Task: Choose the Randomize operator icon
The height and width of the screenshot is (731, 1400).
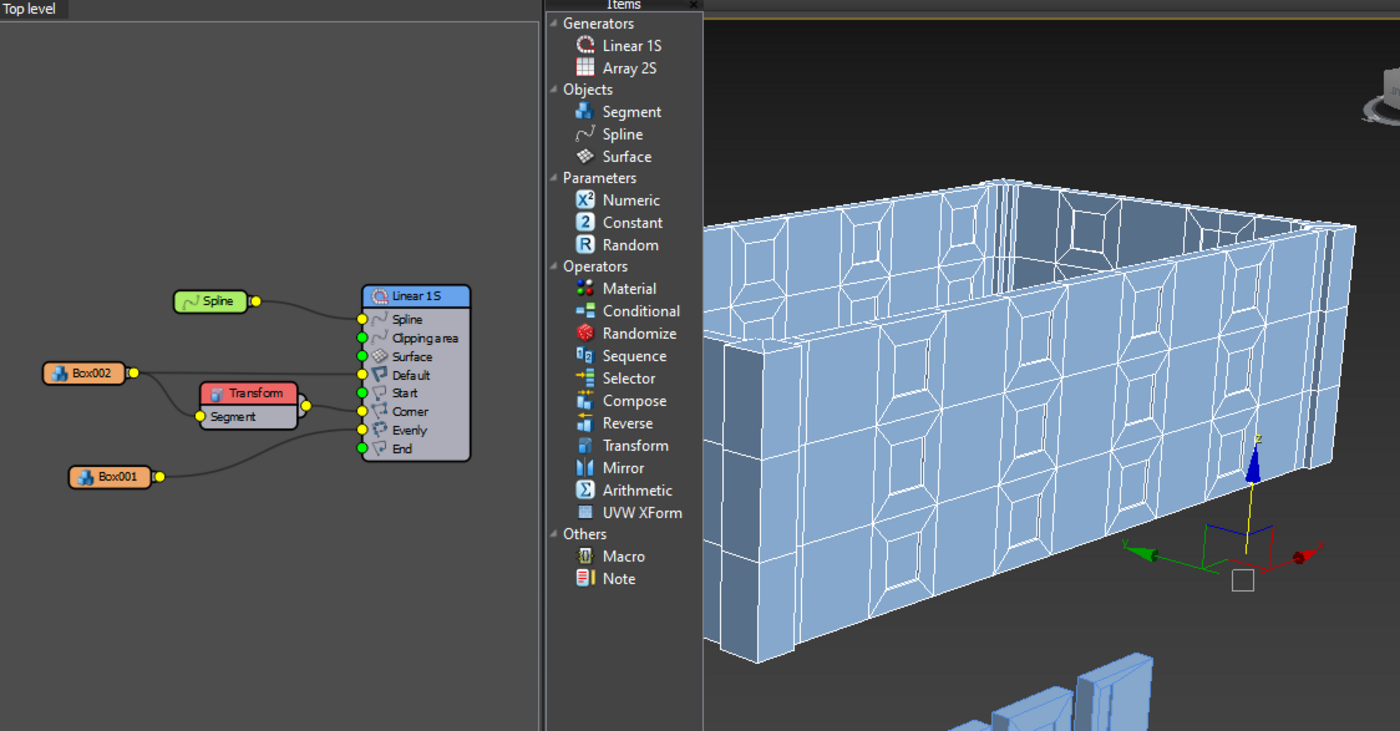Action: (586, 333)
